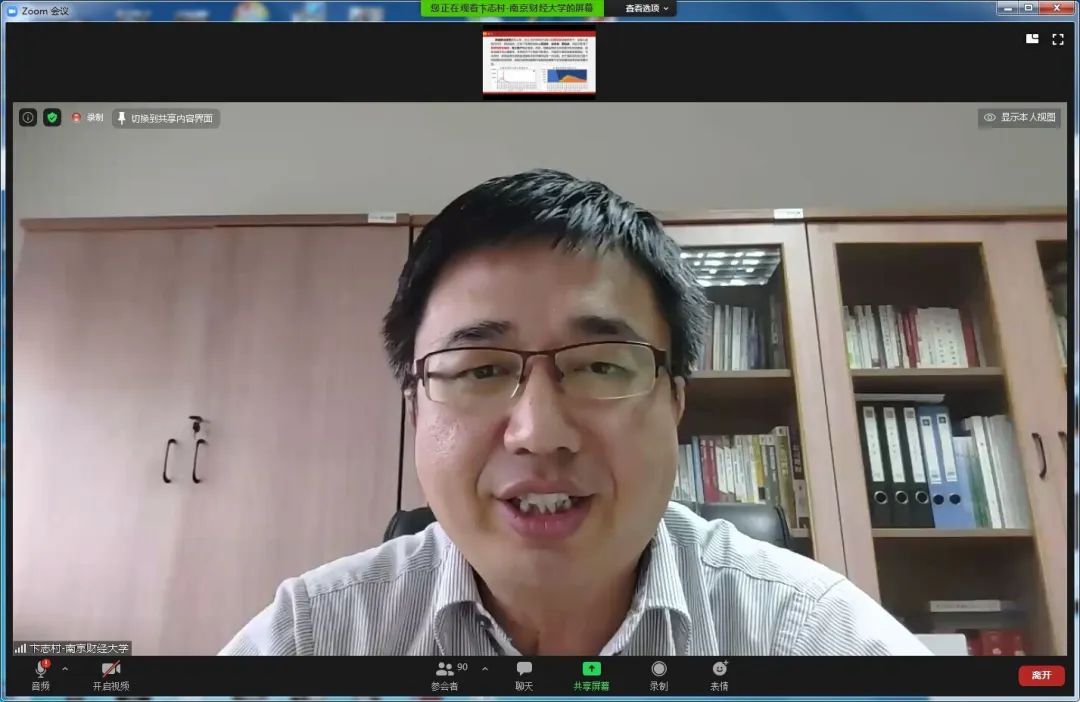Image resolution: width=1080 pixels, height=702 pixels.
Task: Show self view via 显示本人视图
Action: [1019, 118]
